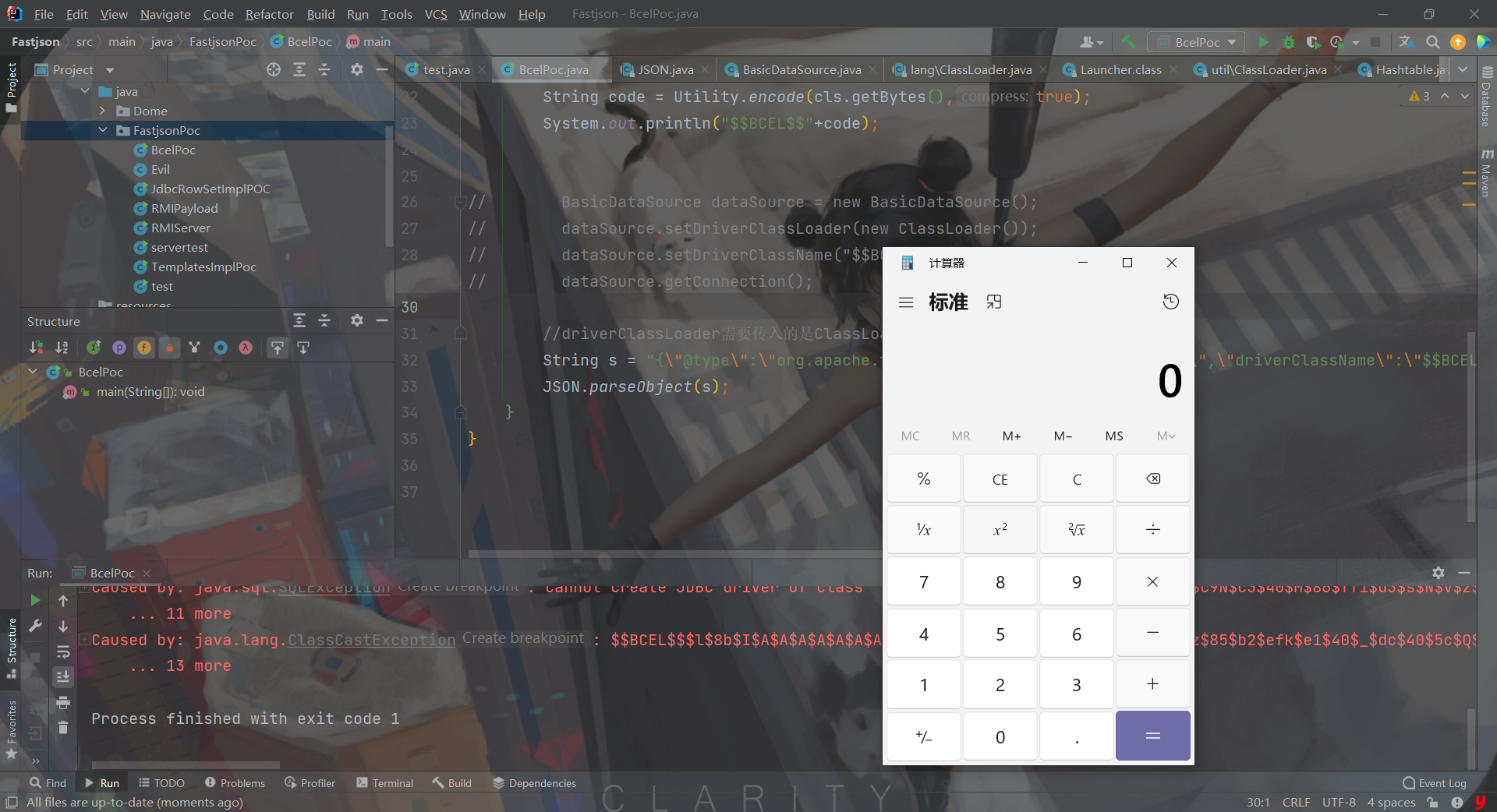Screen dimensions: 1497x812
Task: Open the VCS menu
Action: (x=436, y=14)
